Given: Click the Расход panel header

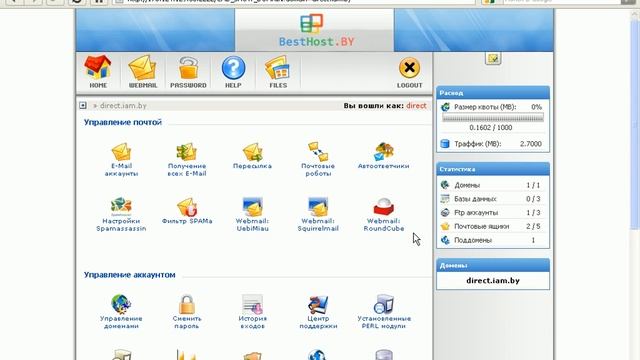Looking at the screenshot, I should click(493, 93).
